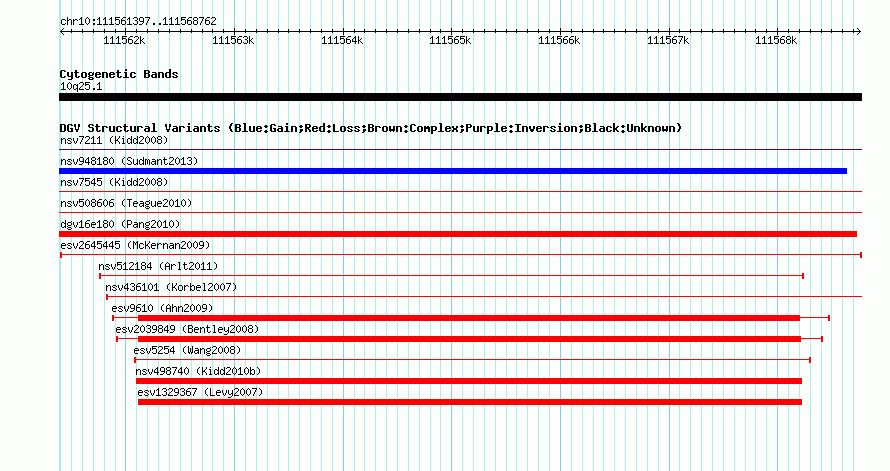Click the Cytogenetic Bands track title
The height and width of the screenshot is (471, 890).
(x=119, y=74)
